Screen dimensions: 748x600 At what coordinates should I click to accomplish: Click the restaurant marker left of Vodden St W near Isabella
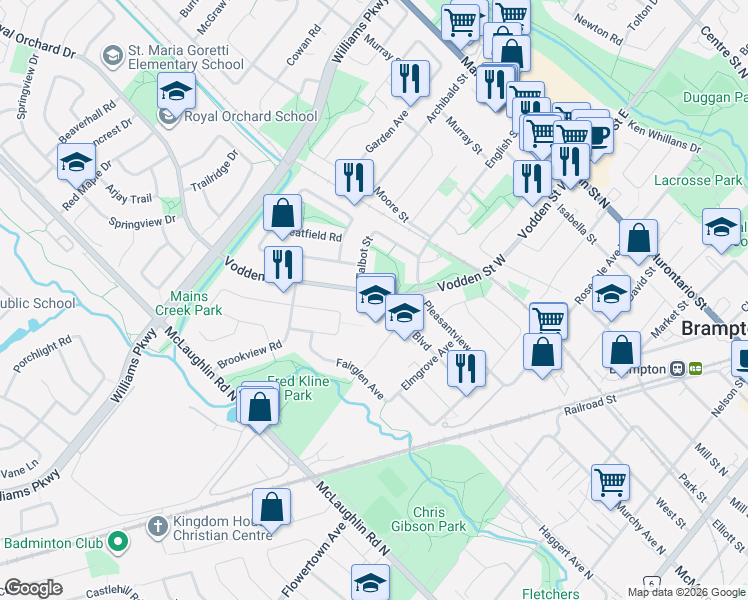coord(532,182)
